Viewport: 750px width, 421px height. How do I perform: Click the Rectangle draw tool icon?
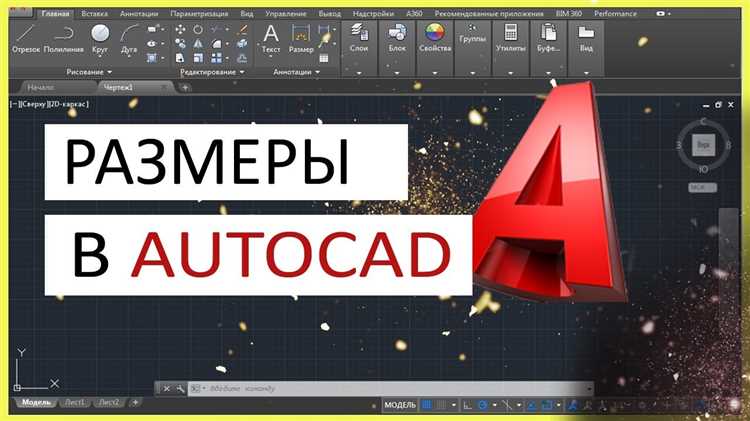pos(152,30)
